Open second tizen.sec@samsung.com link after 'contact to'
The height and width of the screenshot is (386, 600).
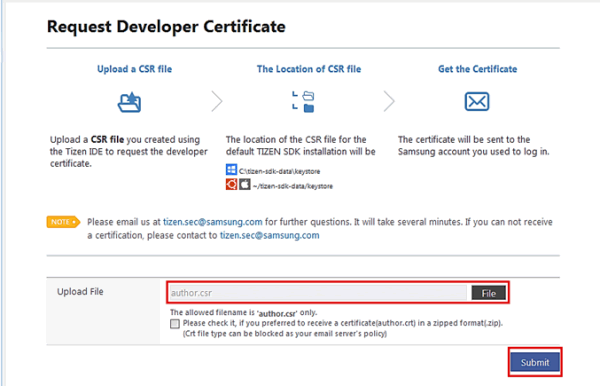(269, 235)
